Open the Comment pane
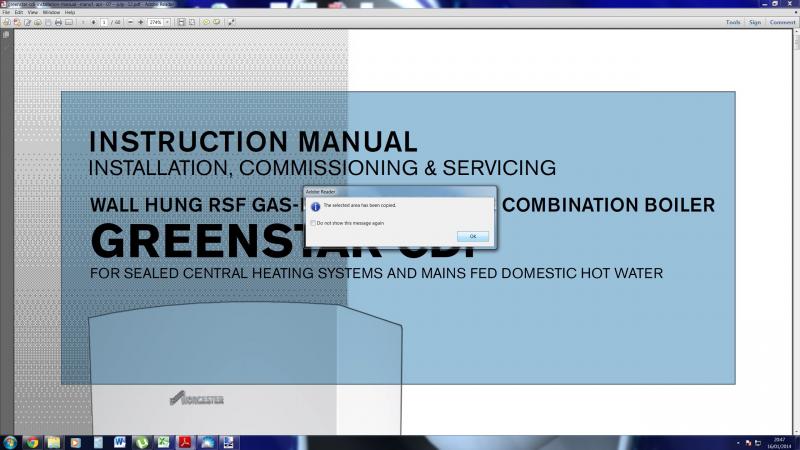Image resolution: width=800 pixels, height=450 pixels. tap(782, 21)
